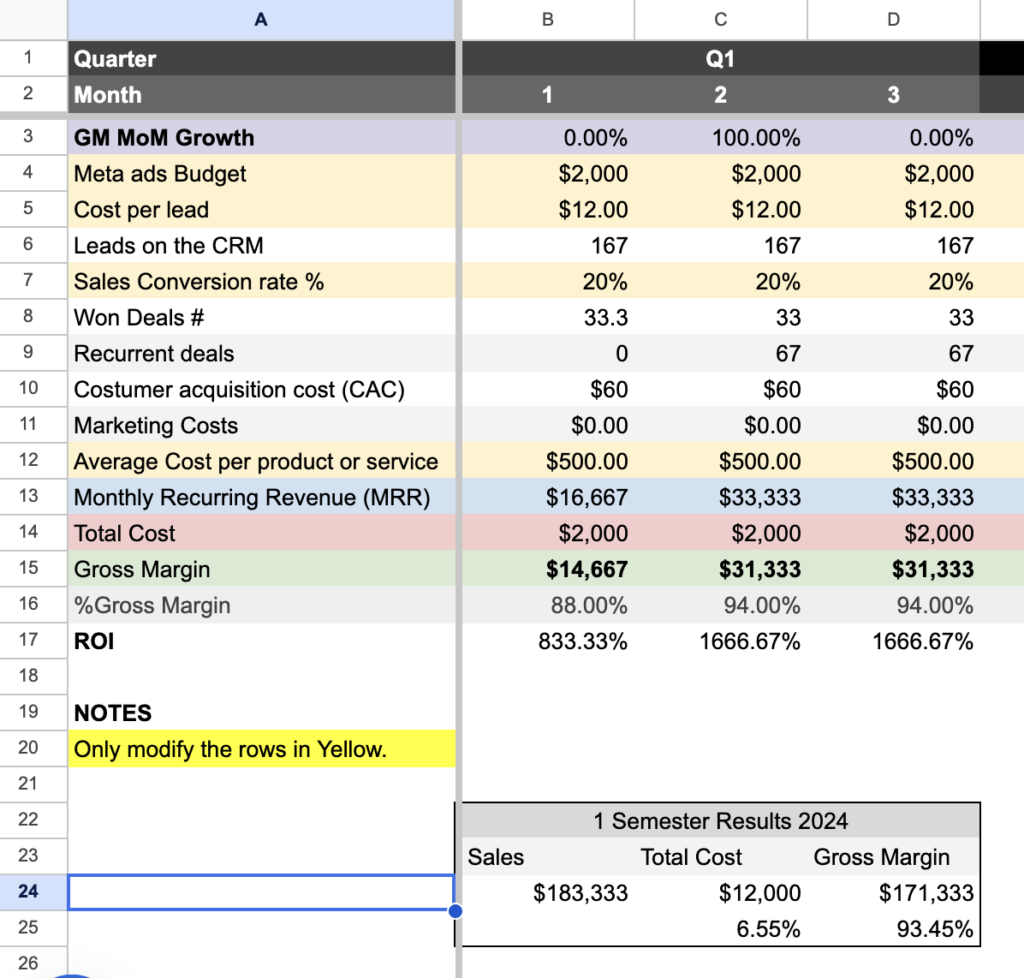Select row 24 header number
Image resolution: width=1024 pixels, height=978 pixels.
pyautogui.click(x=28, y=891)
